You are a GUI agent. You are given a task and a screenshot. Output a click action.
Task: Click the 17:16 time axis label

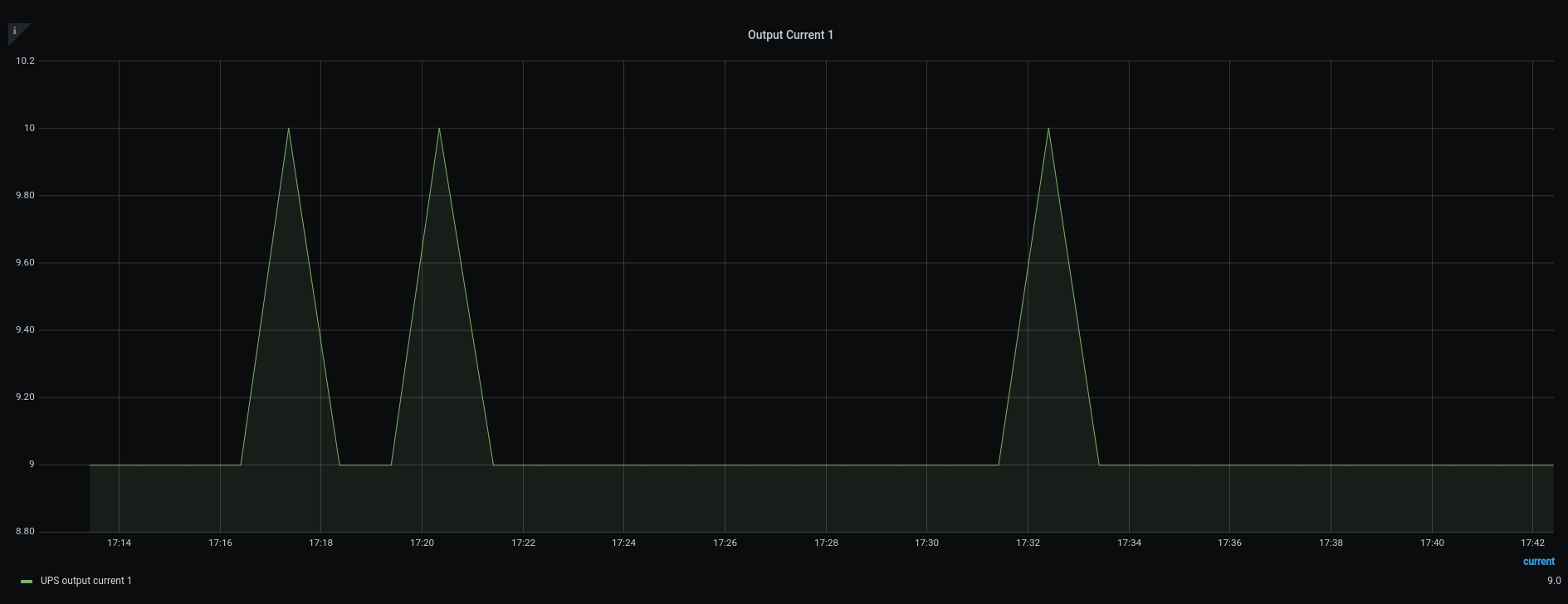point(220,543)
